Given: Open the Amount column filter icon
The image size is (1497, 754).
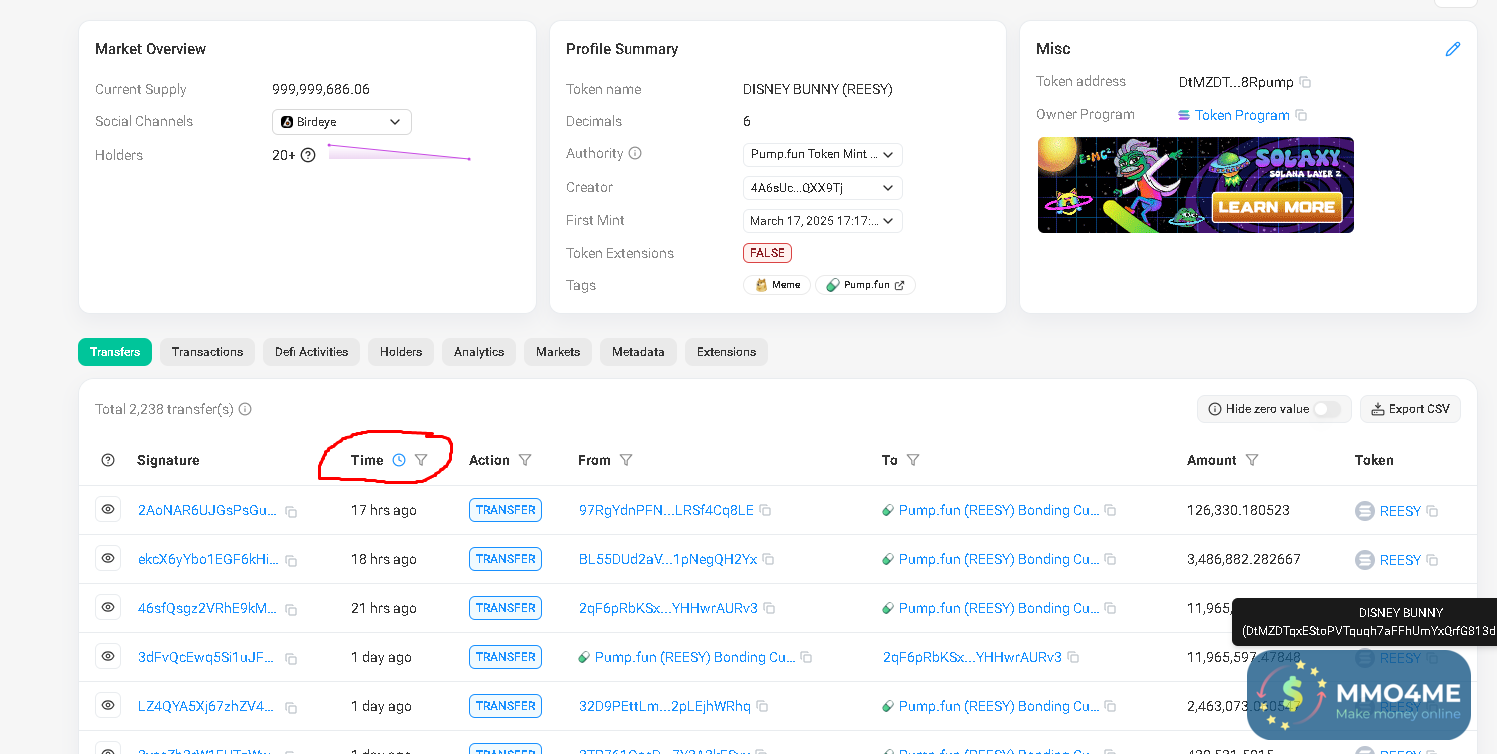Looking at the screenshot, I should pyautogui.click(x=1252, y=460).
